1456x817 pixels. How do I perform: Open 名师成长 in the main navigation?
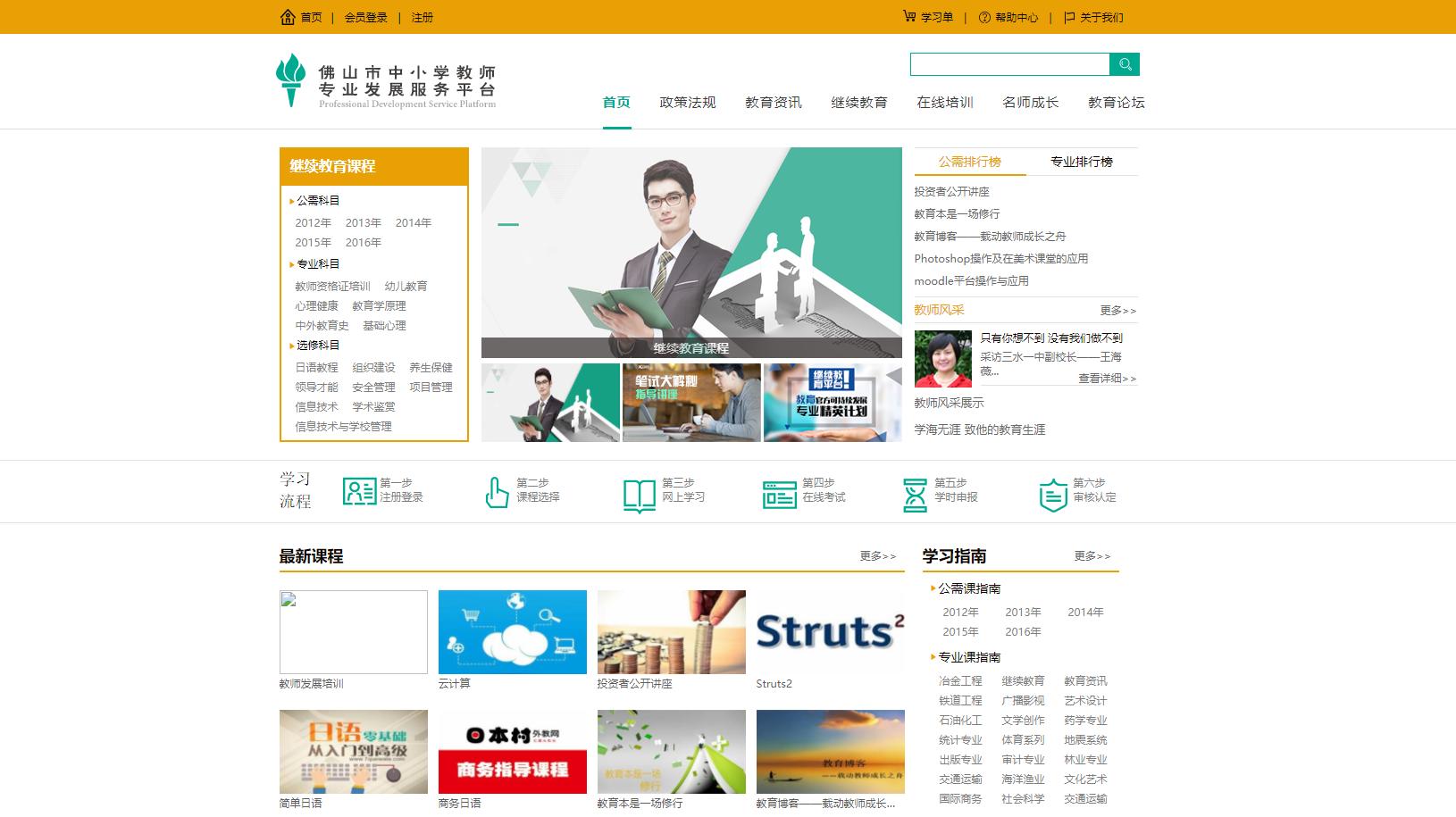pos(1031,103)
